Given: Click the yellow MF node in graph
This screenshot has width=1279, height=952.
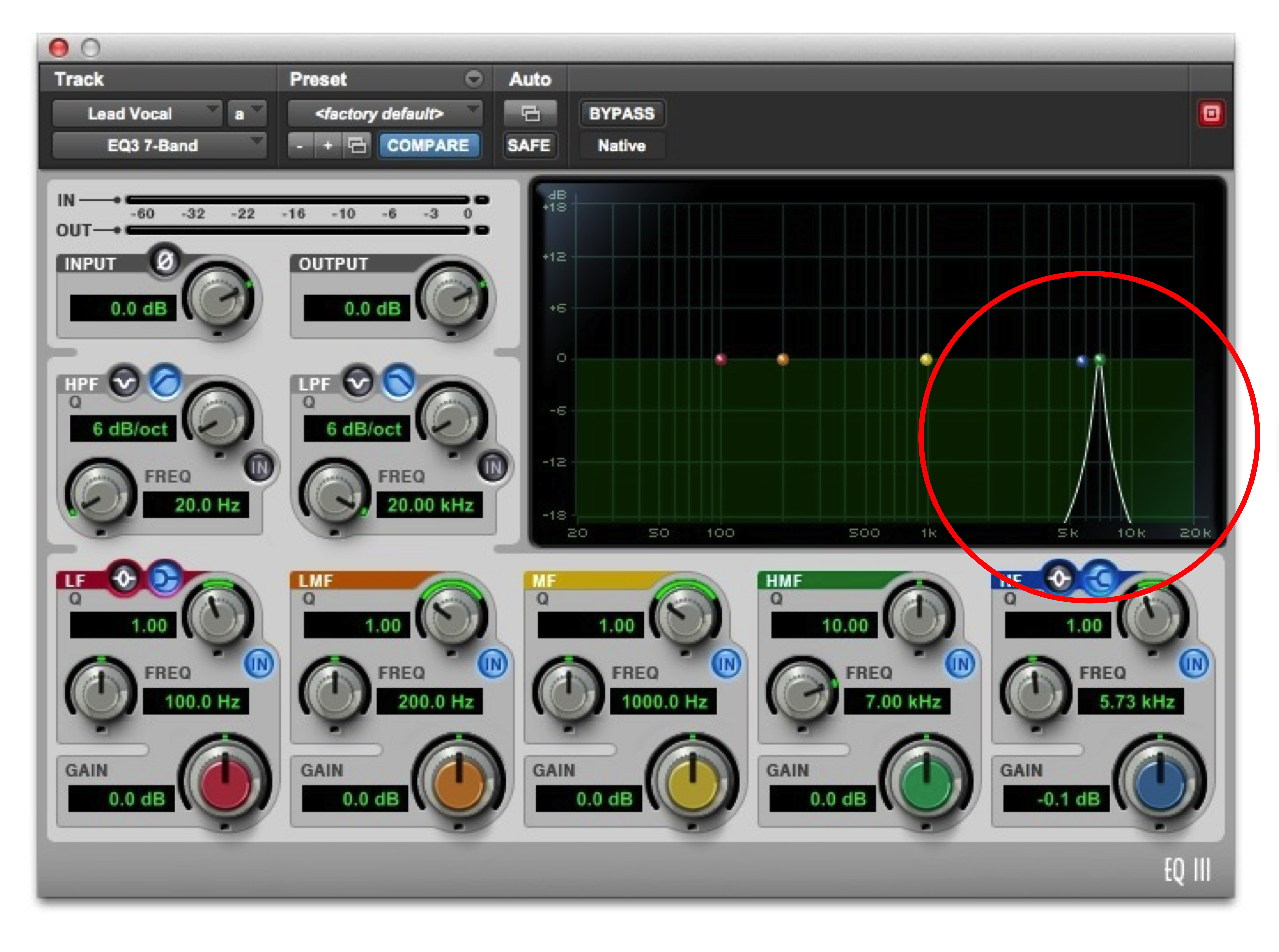Looking at the screenshot, I should coord(926,359).
